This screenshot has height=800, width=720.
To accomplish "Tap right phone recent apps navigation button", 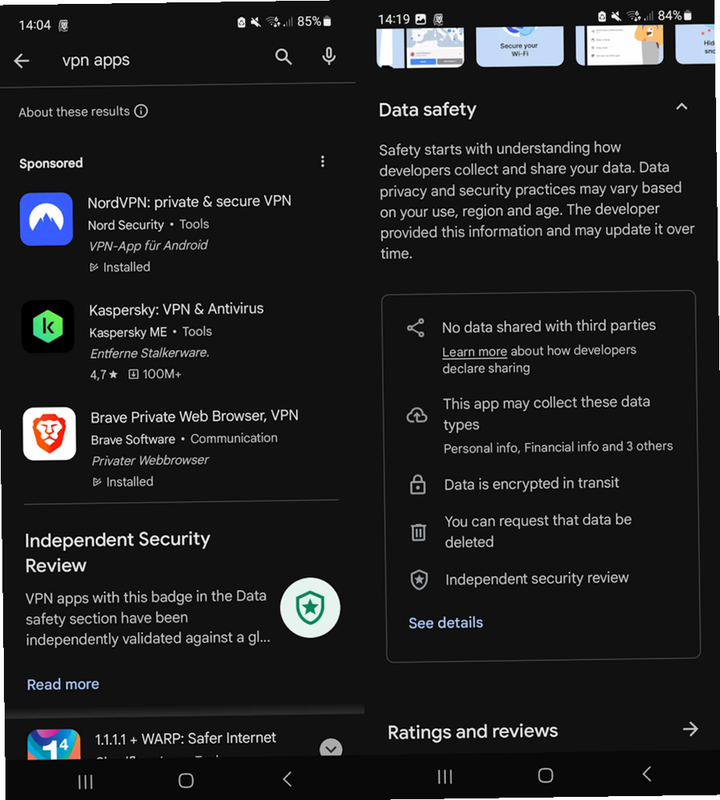I will pyautogui.click(x=445, y=777).
